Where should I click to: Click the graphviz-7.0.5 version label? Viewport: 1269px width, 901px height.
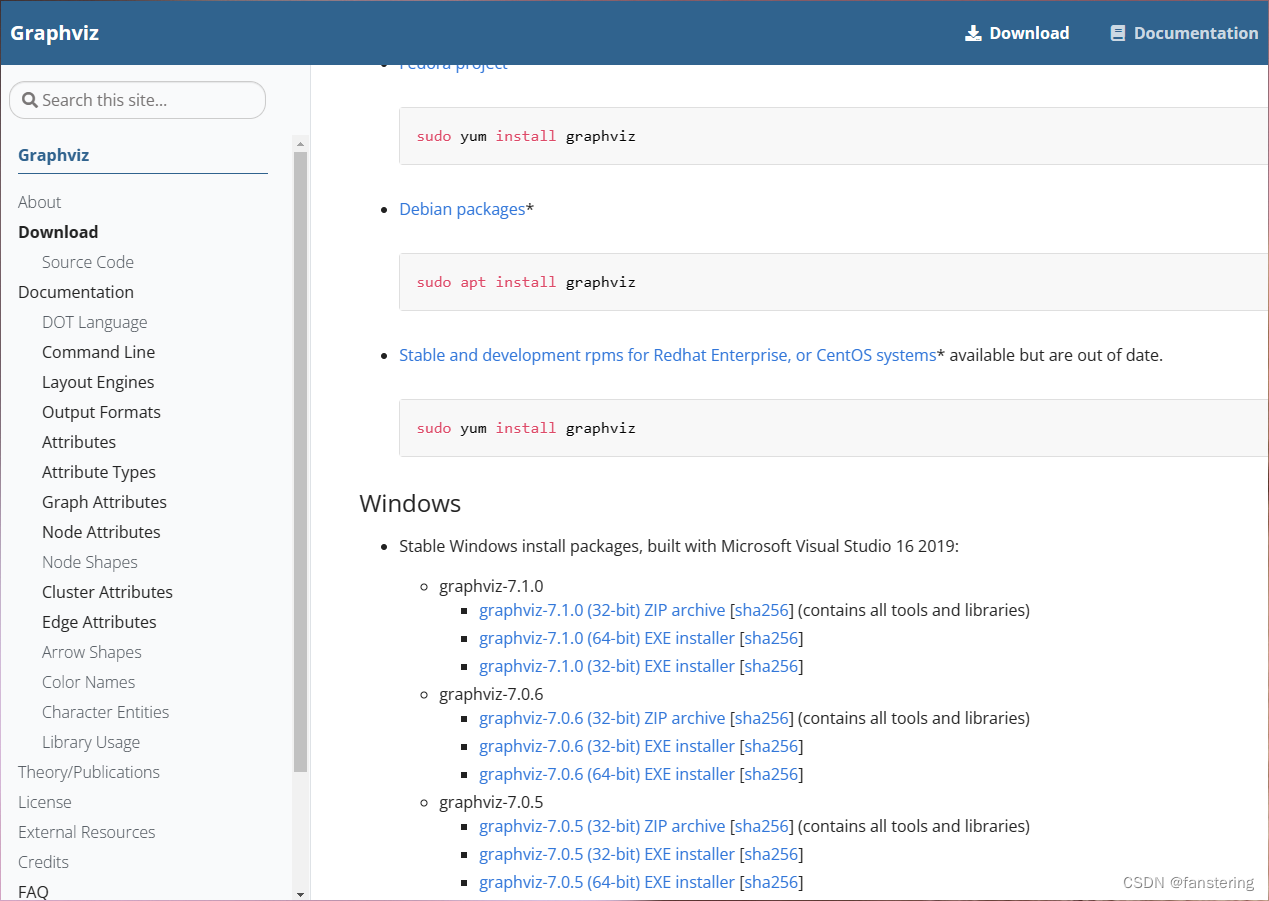(x=491, y=802)
